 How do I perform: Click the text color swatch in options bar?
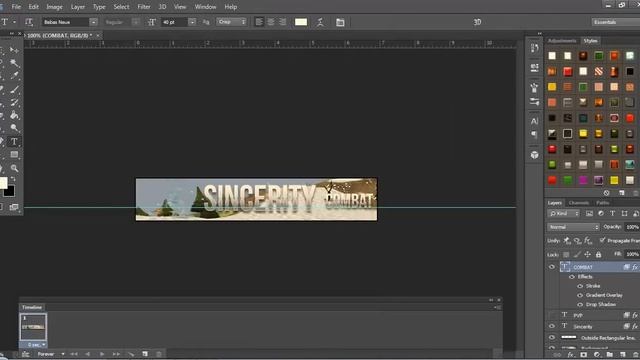pos(301,22)
